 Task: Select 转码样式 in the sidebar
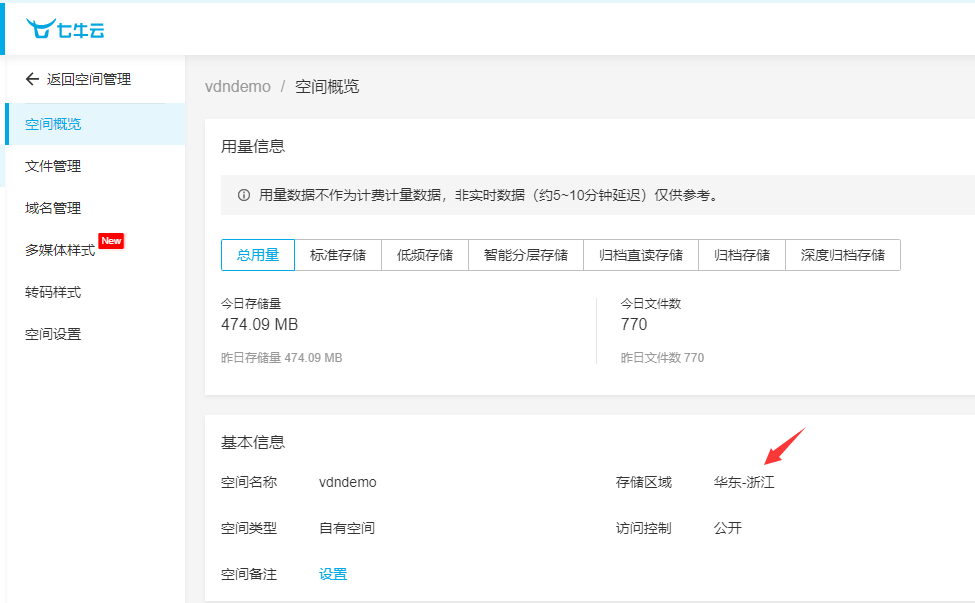click(x=54, y=292)
